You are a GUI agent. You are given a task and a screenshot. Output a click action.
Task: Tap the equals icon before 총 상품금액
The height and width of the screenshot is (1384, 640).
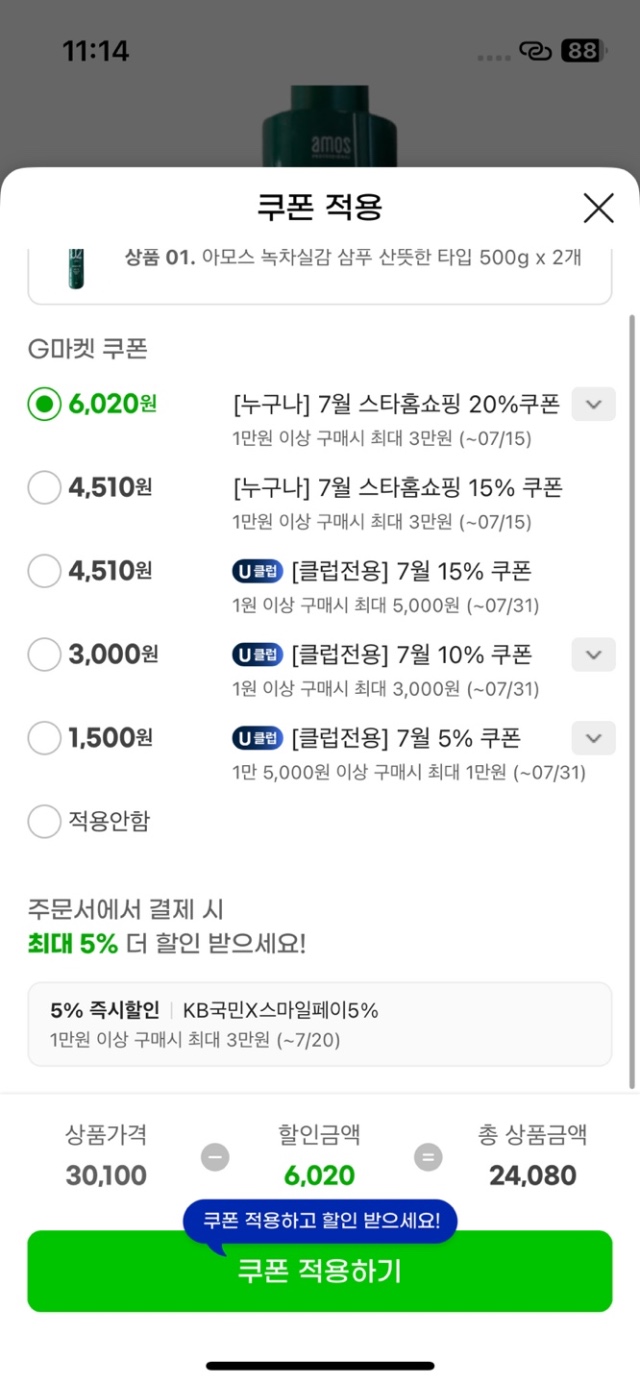pyautogui.click(x=428, y=1157)
